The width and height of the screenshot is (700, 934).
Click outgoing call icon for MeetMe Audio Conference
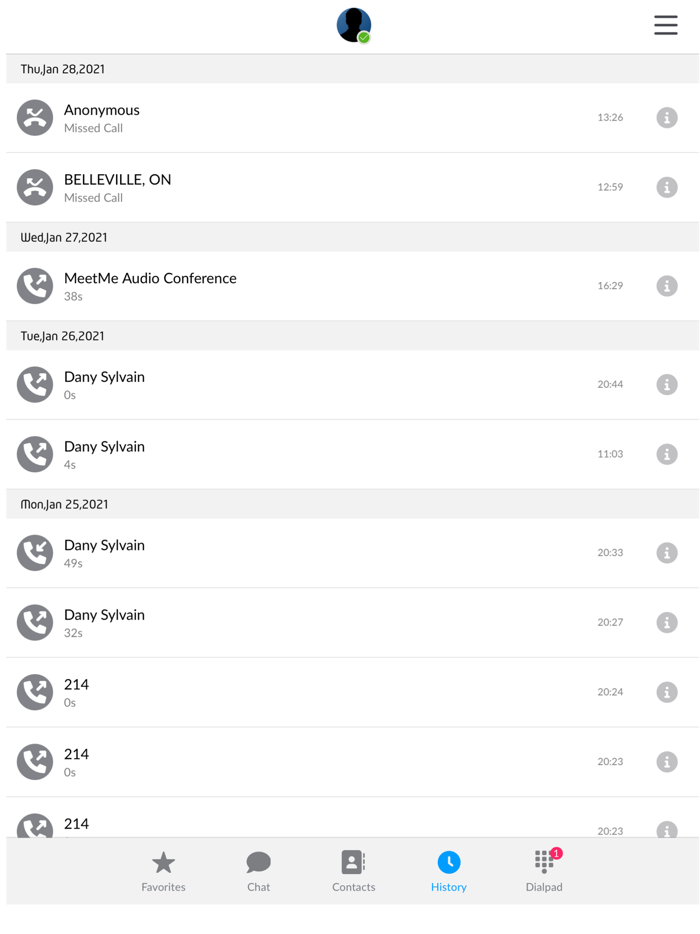tap(35, 286)
